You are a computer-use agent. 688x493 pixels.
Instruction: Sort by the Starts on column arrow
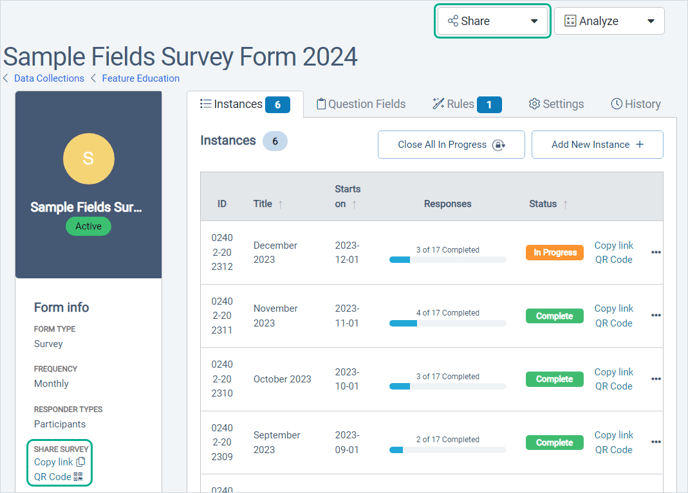[x=354, y=204]
